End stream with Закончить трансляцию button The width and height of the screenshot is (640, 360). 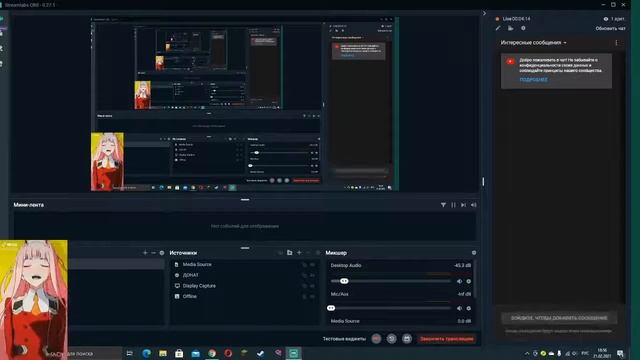(447, 339)
